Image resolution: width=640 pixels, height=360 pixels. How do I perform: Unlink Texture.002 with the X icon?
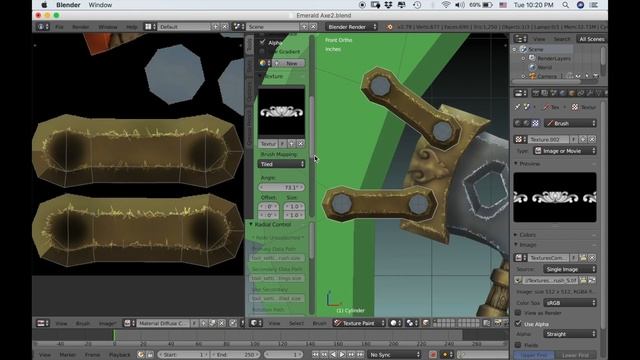592,140
